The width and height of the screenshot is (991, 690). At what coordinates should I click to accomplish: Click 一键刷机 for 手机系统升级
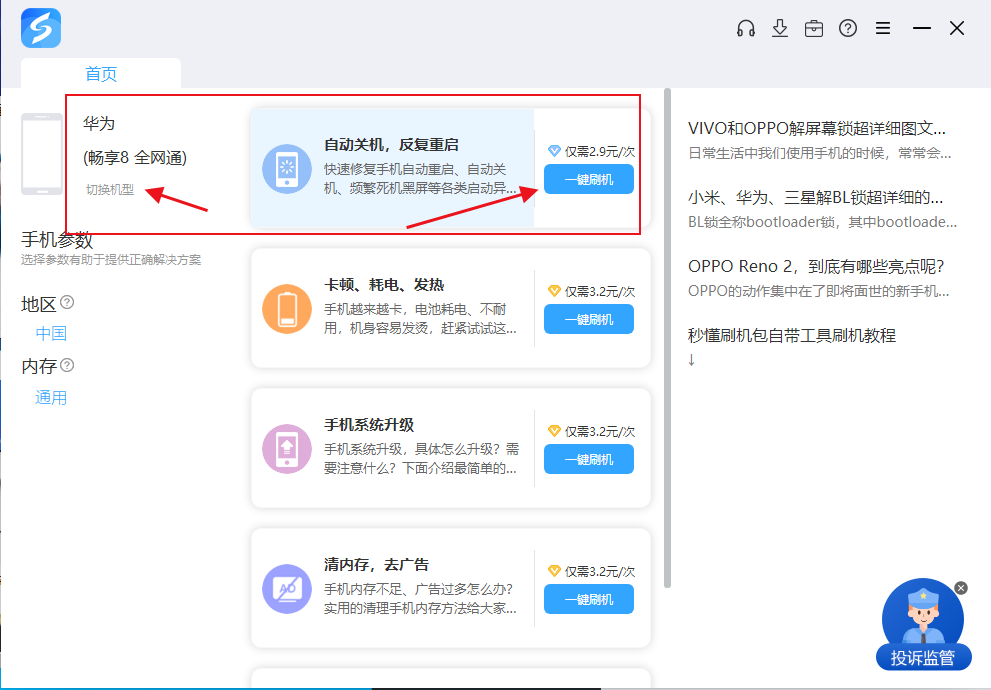588,459
